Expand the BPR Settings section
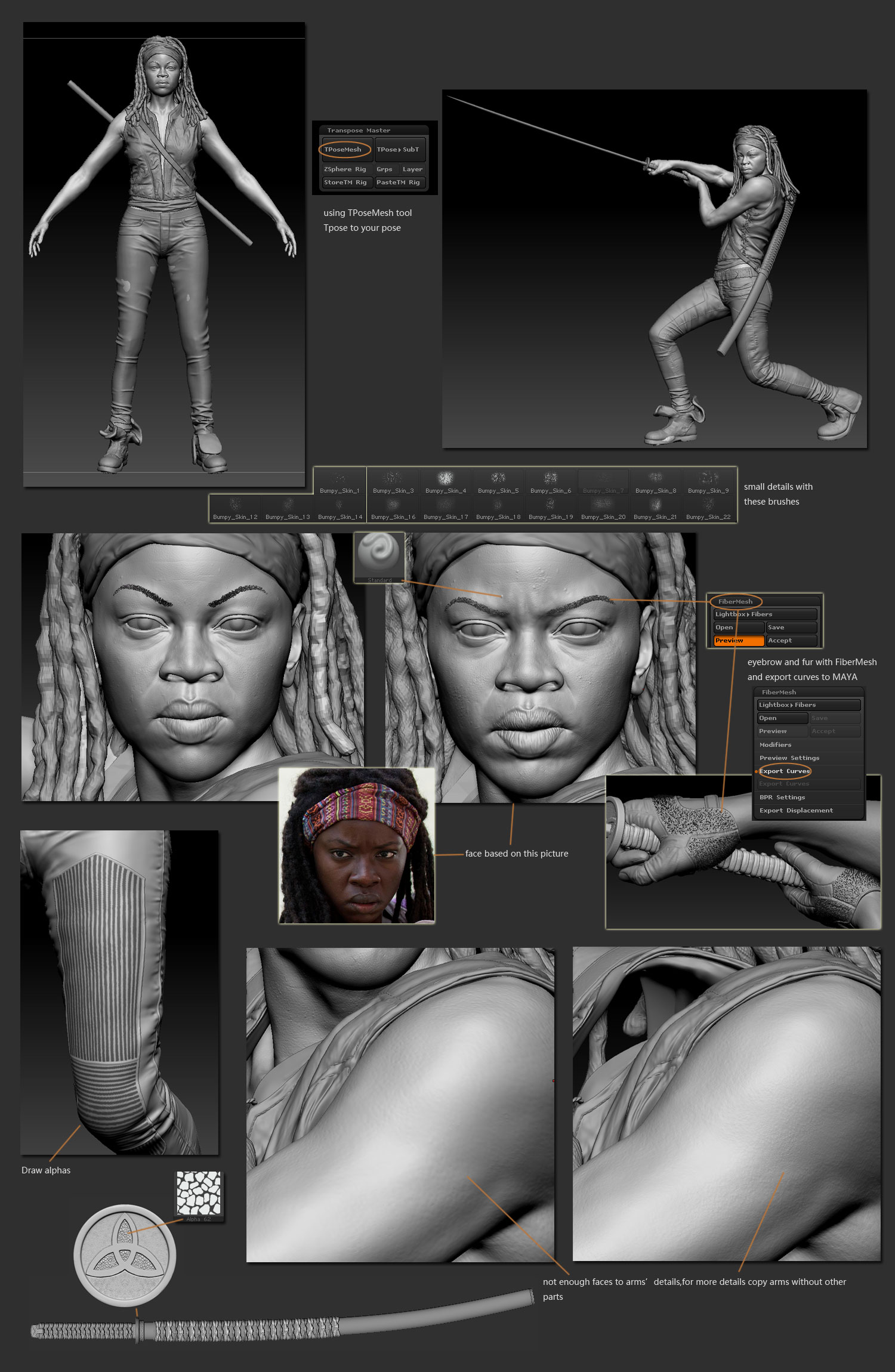 (809, 798)
